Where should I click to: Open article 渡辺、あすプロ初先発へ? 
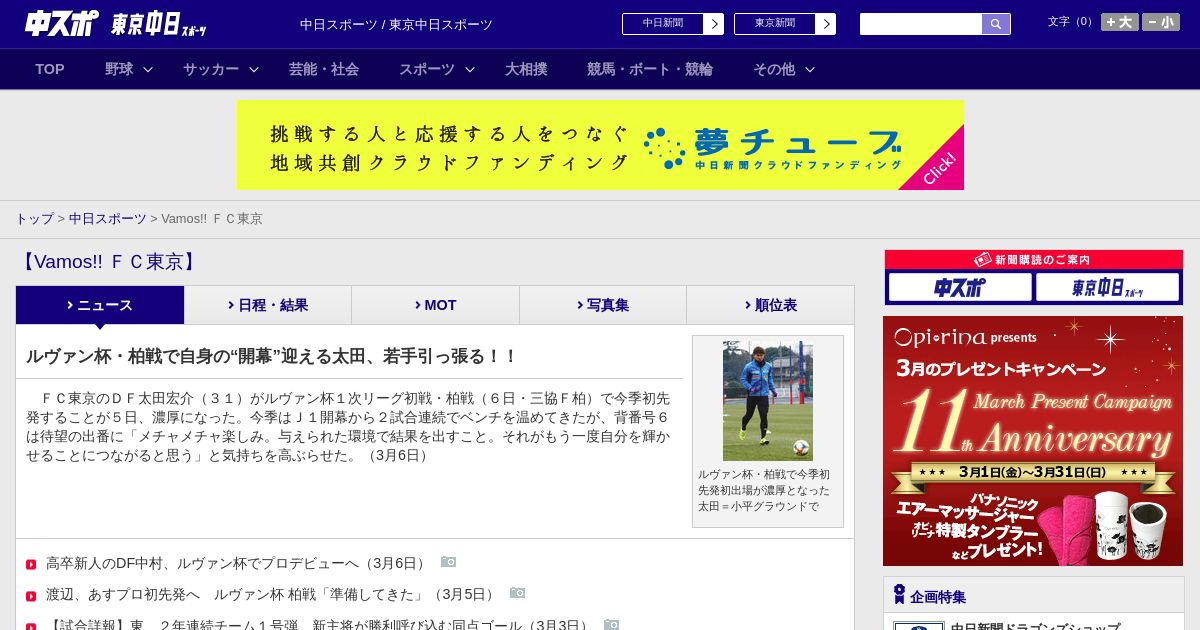click(x=272, y=594)
